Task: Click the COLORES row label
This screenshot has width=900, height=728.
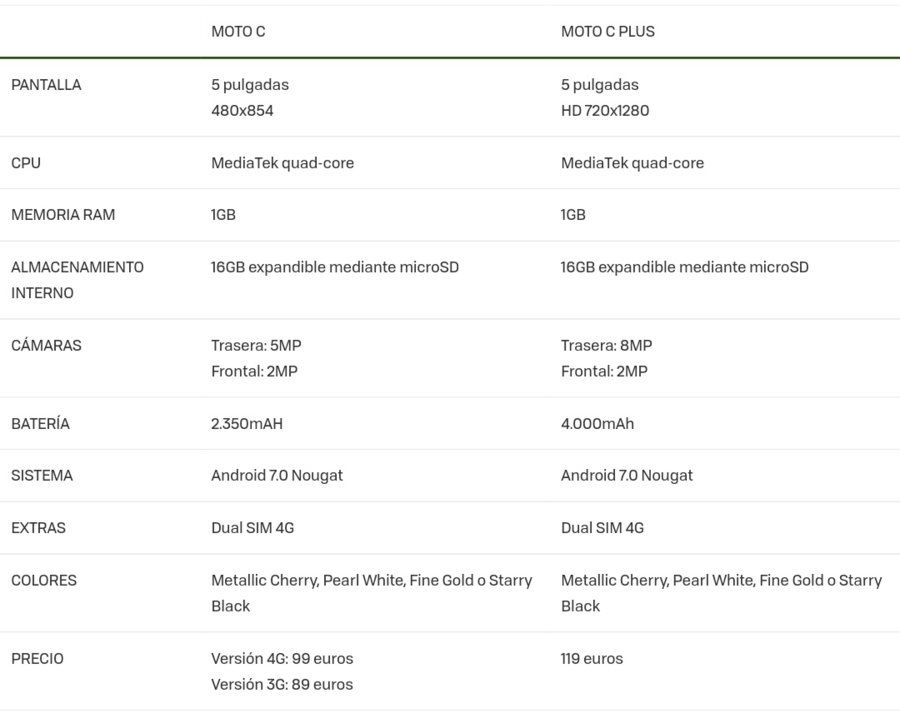Action: [44, 580]
